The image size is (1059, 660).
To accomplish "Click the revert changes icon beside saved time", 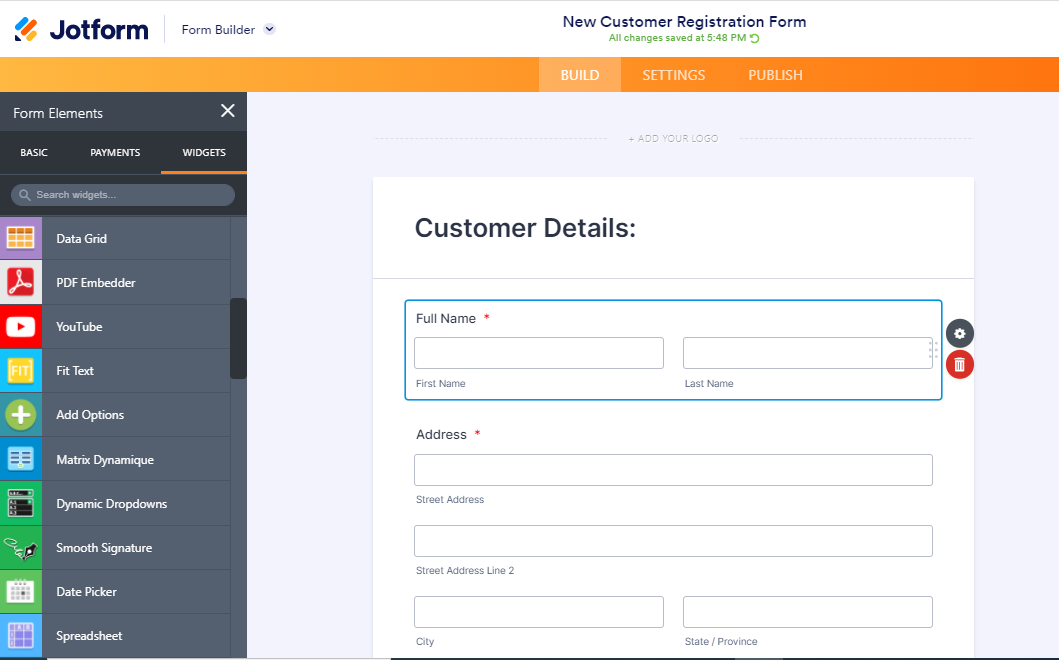I will click(x=754, y=38).
